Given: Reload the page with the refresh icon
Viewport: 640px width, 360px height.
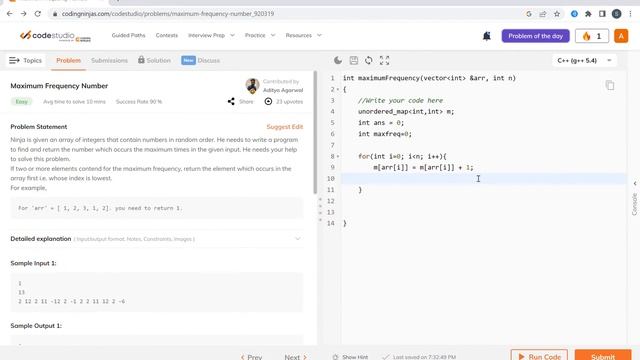Looking at the screenshot, I should (38, 13).
